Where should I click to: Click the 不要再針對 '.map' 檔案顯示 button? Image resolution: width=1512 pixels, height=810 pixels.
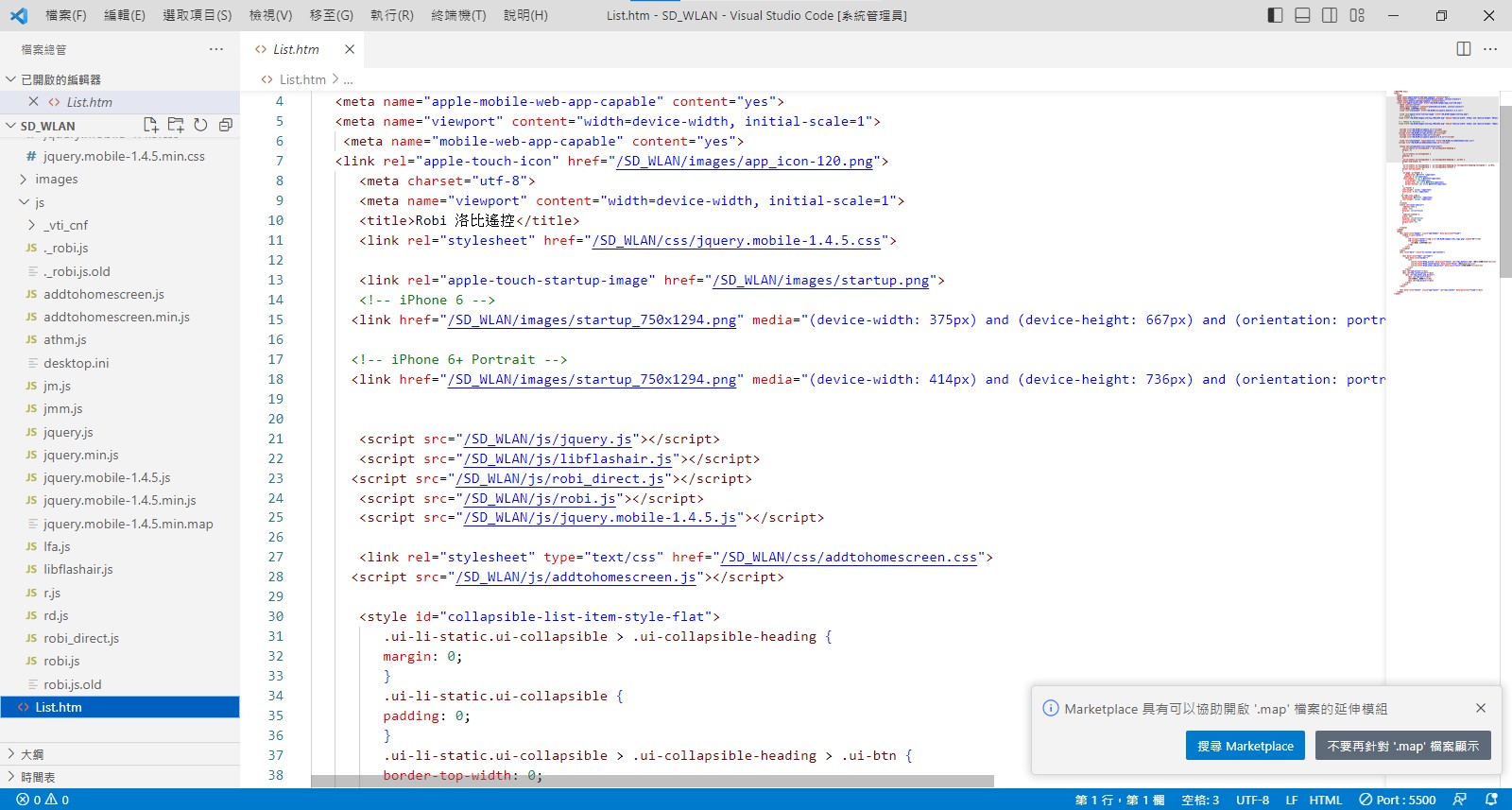point(1402,746)
